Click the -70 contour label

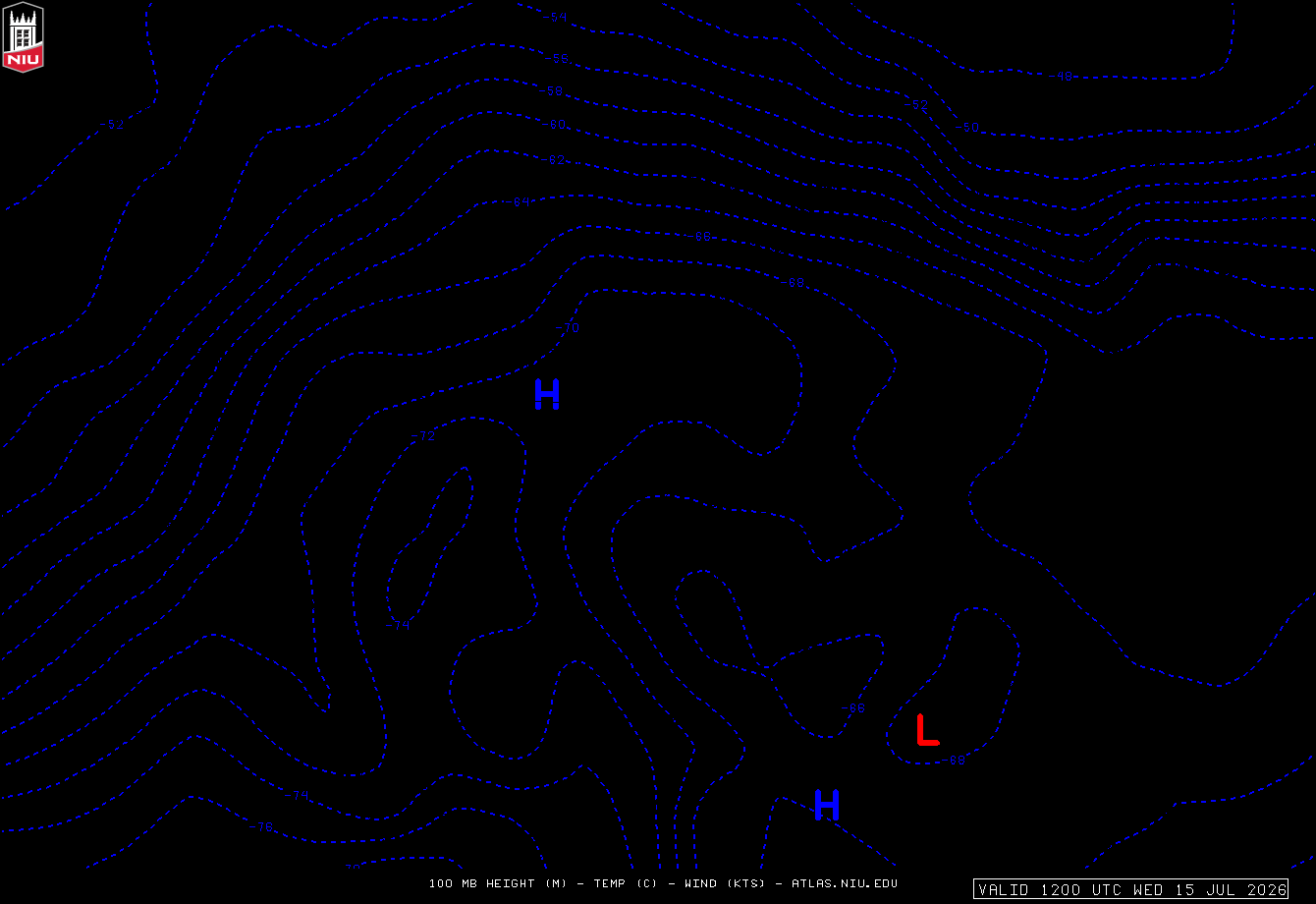[568, 327]
